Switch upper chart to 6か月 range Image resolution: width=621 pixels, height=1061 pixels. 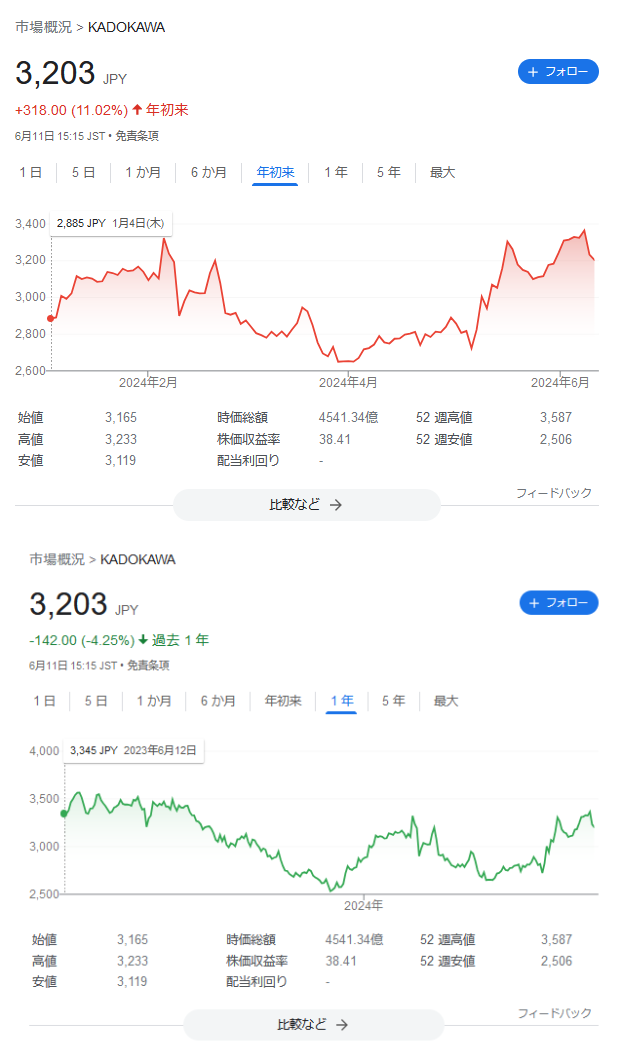pos(209,173)
